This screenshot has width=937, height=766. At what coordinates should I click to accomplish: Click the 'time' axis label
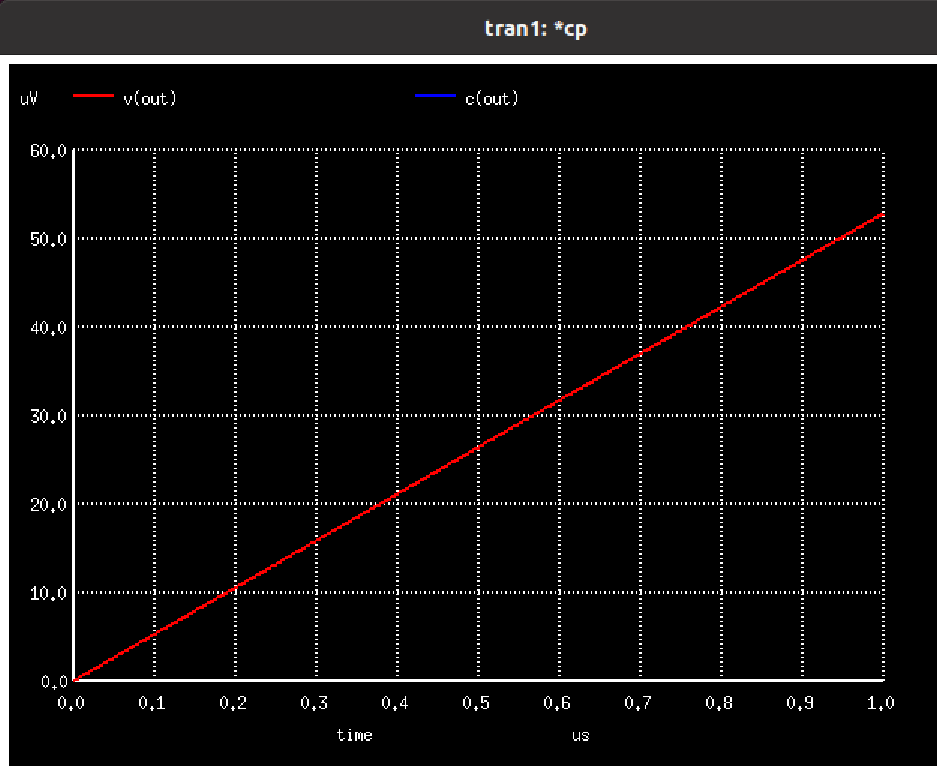pos(354,735)
